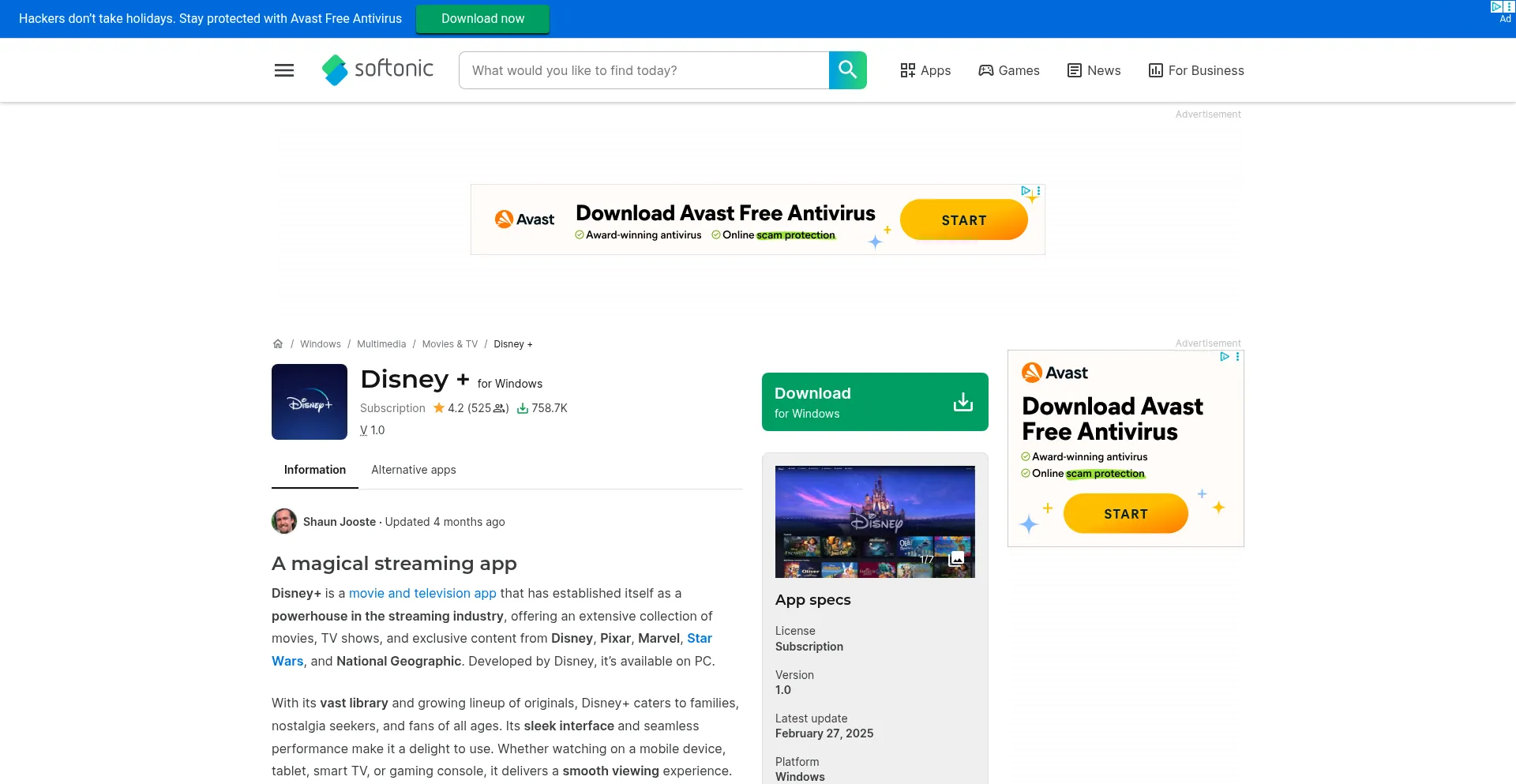The width and height of the screenshot is (1516, 784).
Task: Switch to Alternative apps tab
Action: pos(414,470)
